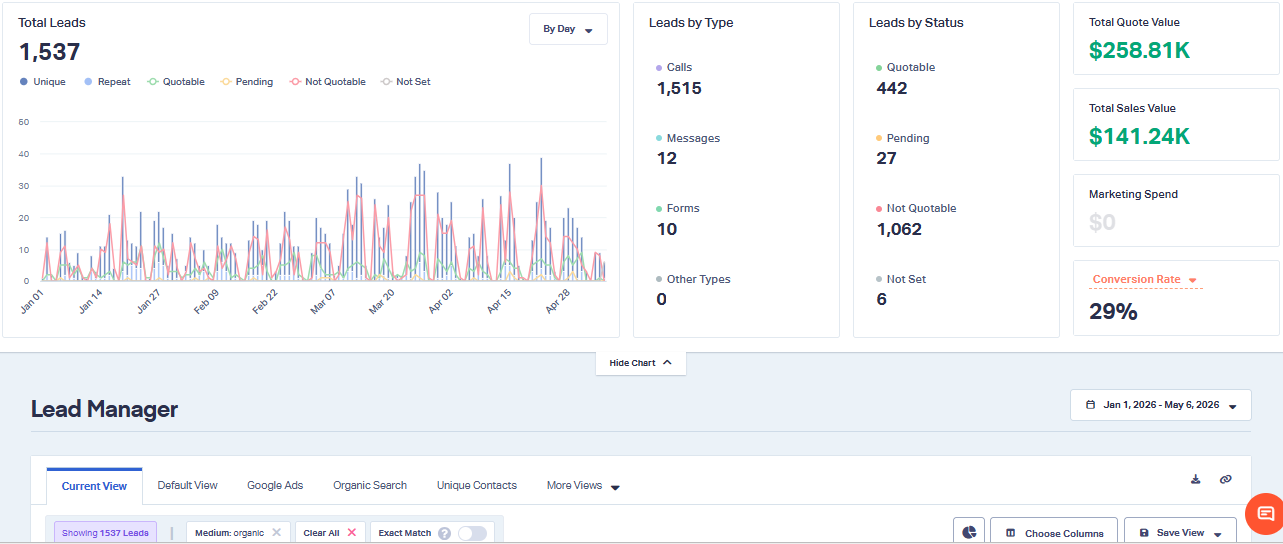
Task: Remove the Medium: organic filter chip
Action: pyautogui.click(x=276, y=533)
